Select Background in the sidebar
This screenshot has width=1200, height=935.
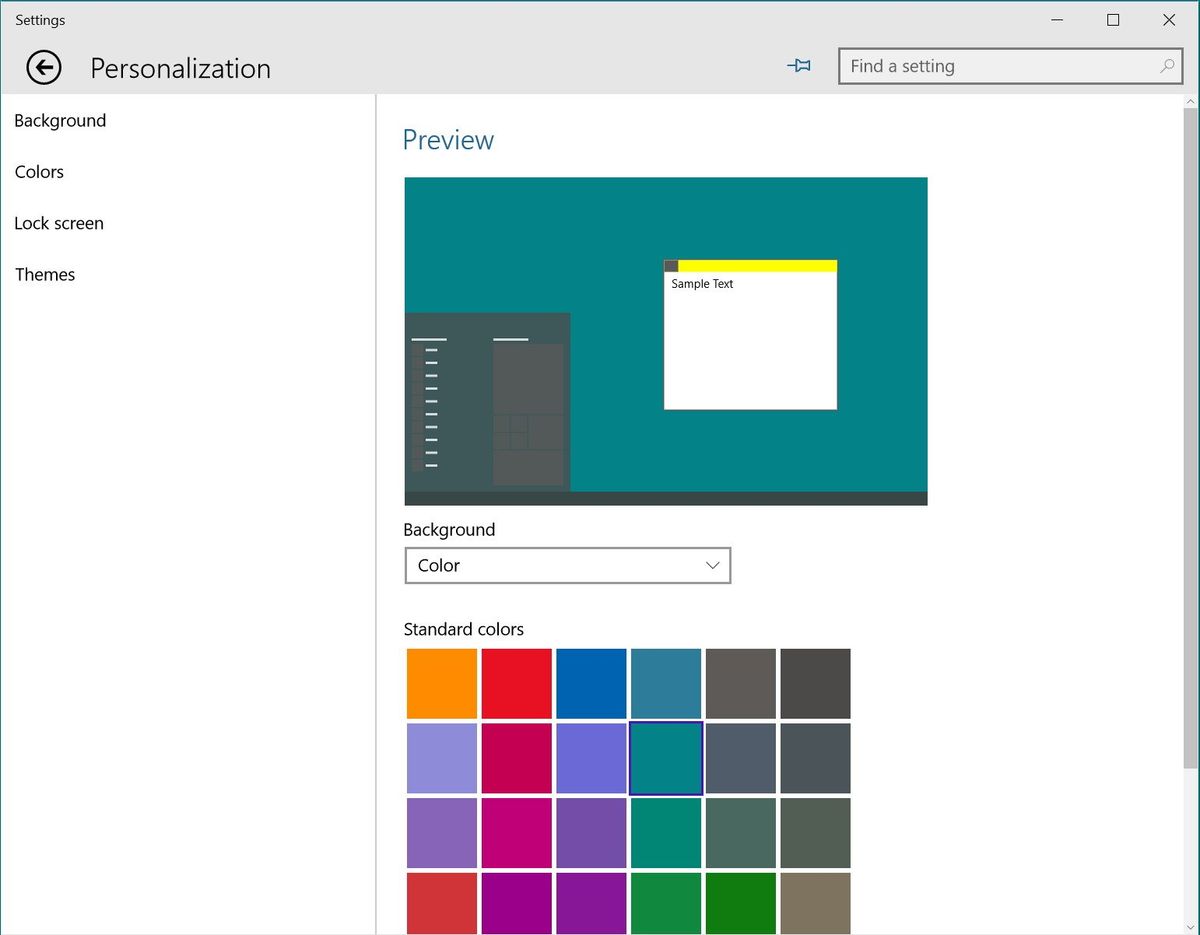(x=60, y=120)
